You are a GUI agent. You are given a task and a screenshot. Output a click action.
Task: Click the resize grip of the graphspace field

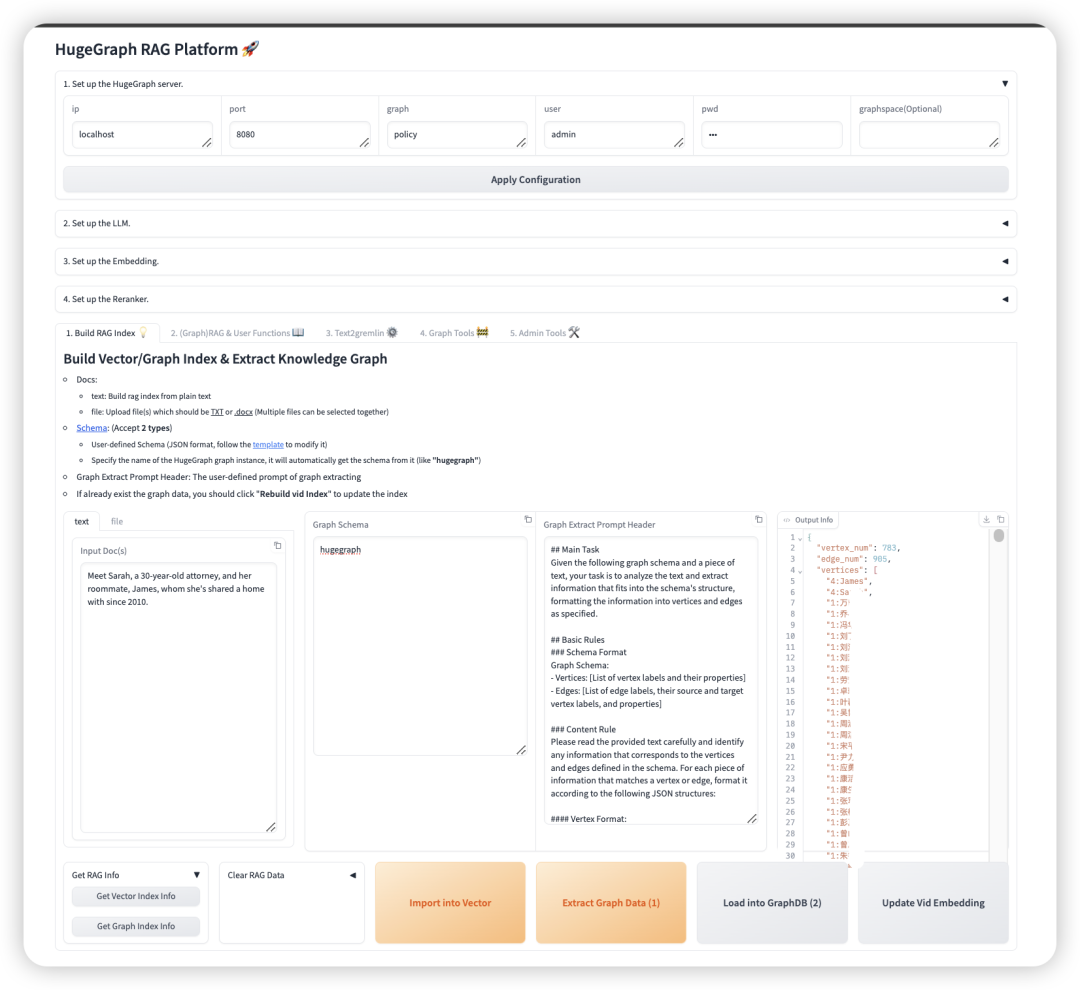coord(994,143)
